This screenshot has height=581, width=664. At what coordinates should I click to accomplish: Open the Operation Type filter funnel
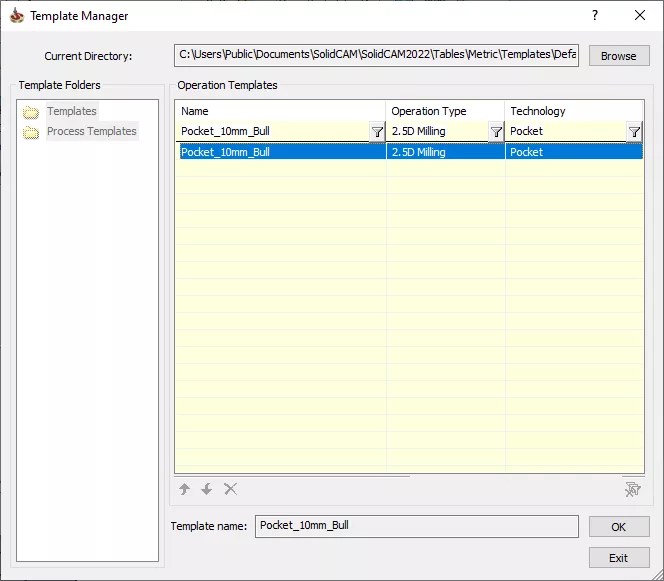pyautogui.click(x=495, y=132)
